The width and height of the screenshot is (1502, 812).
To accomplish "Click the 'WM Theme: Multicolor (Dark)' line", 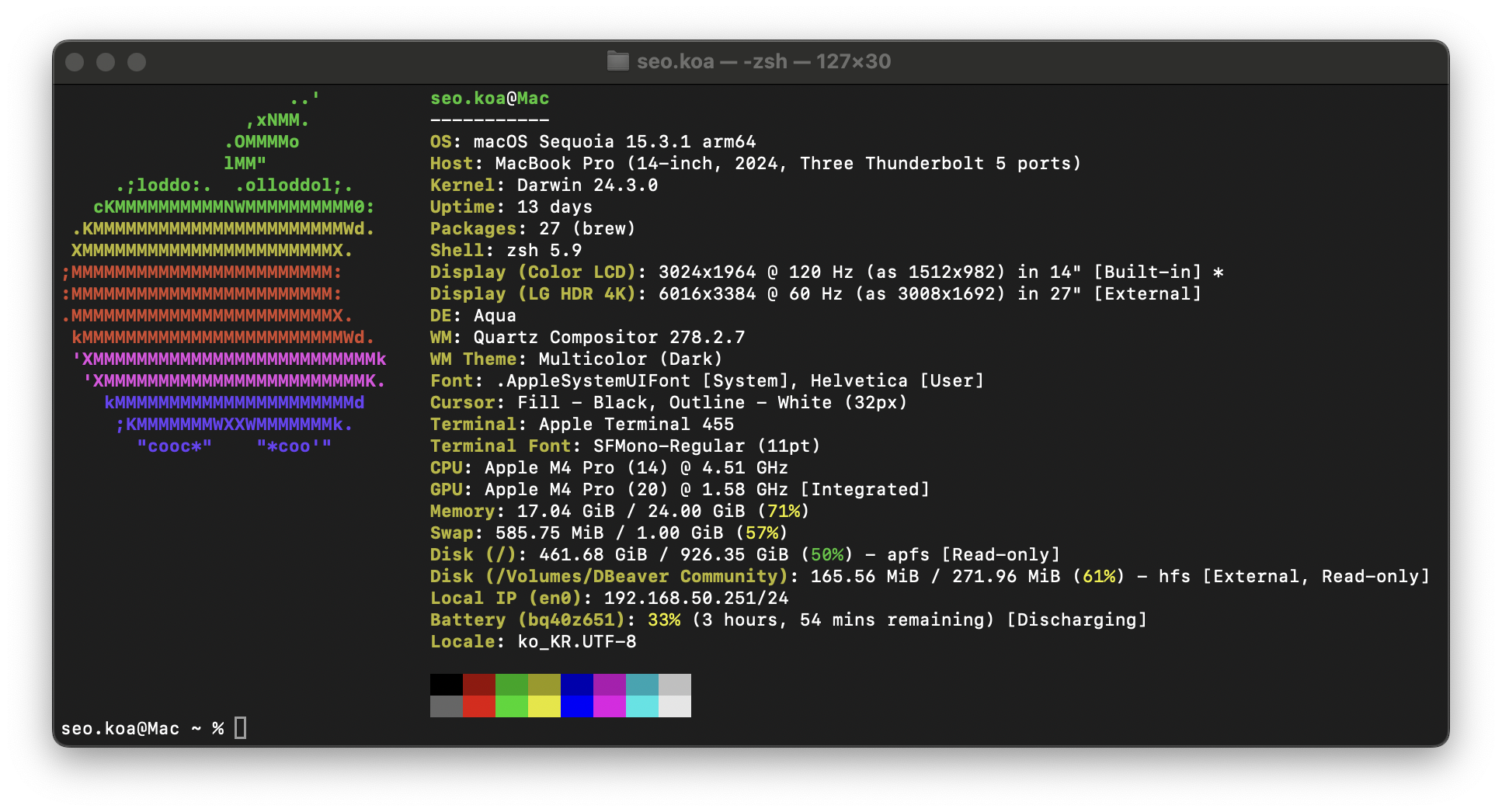I will pyautogui.click(x=577, y=359).
